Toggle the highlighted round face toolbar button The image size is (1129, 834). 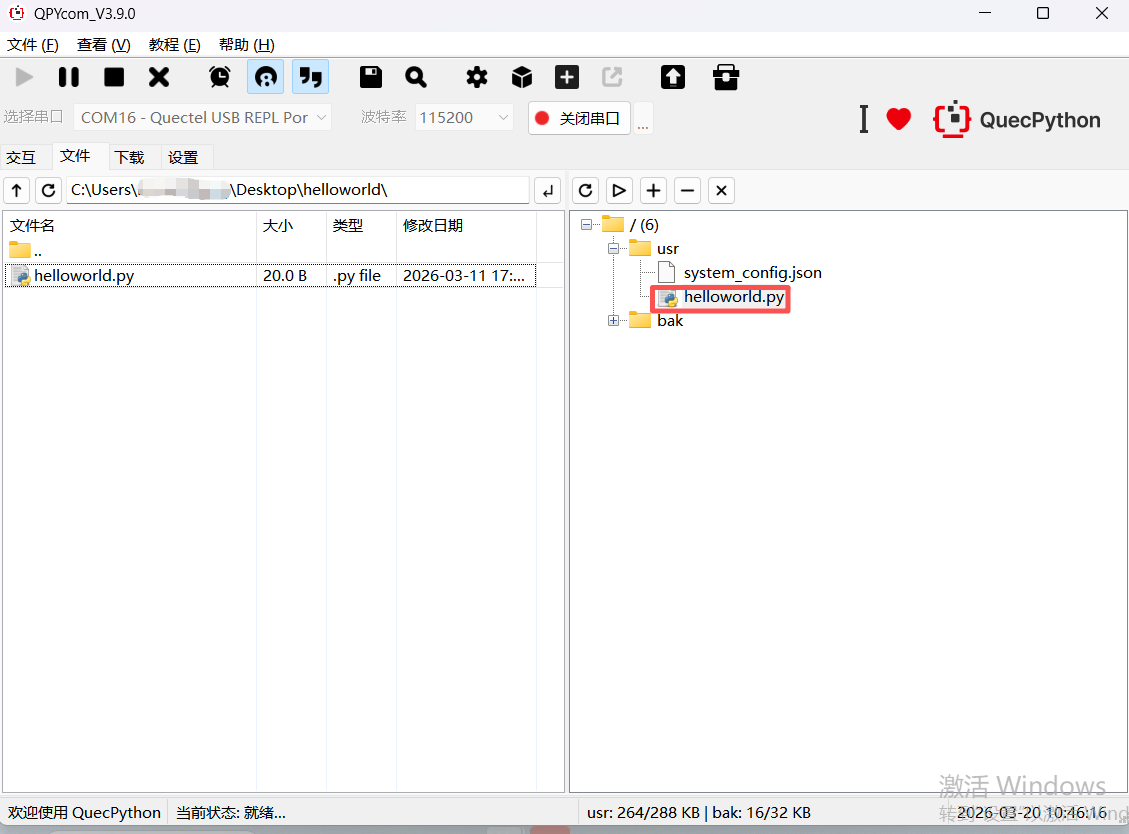click(265, 77)
